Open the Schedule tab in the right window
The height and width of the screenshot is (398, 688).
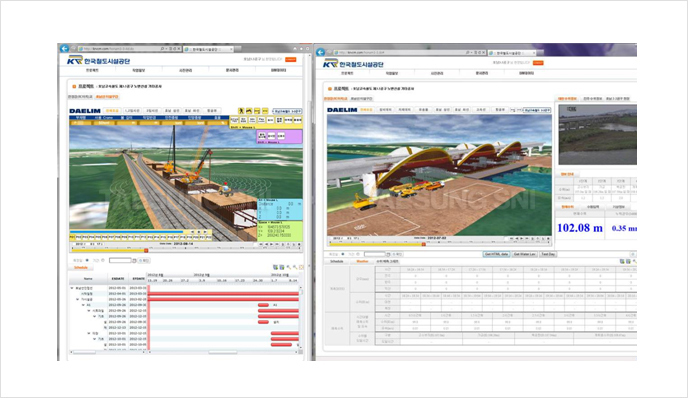pos(337,261)
